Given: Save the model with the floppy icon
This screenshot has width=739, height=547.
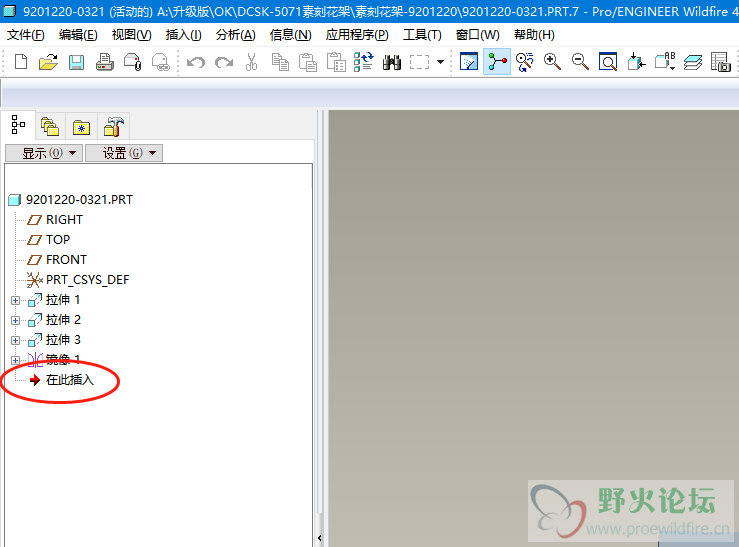Looking at the screenshot, I should pos(76,62).
